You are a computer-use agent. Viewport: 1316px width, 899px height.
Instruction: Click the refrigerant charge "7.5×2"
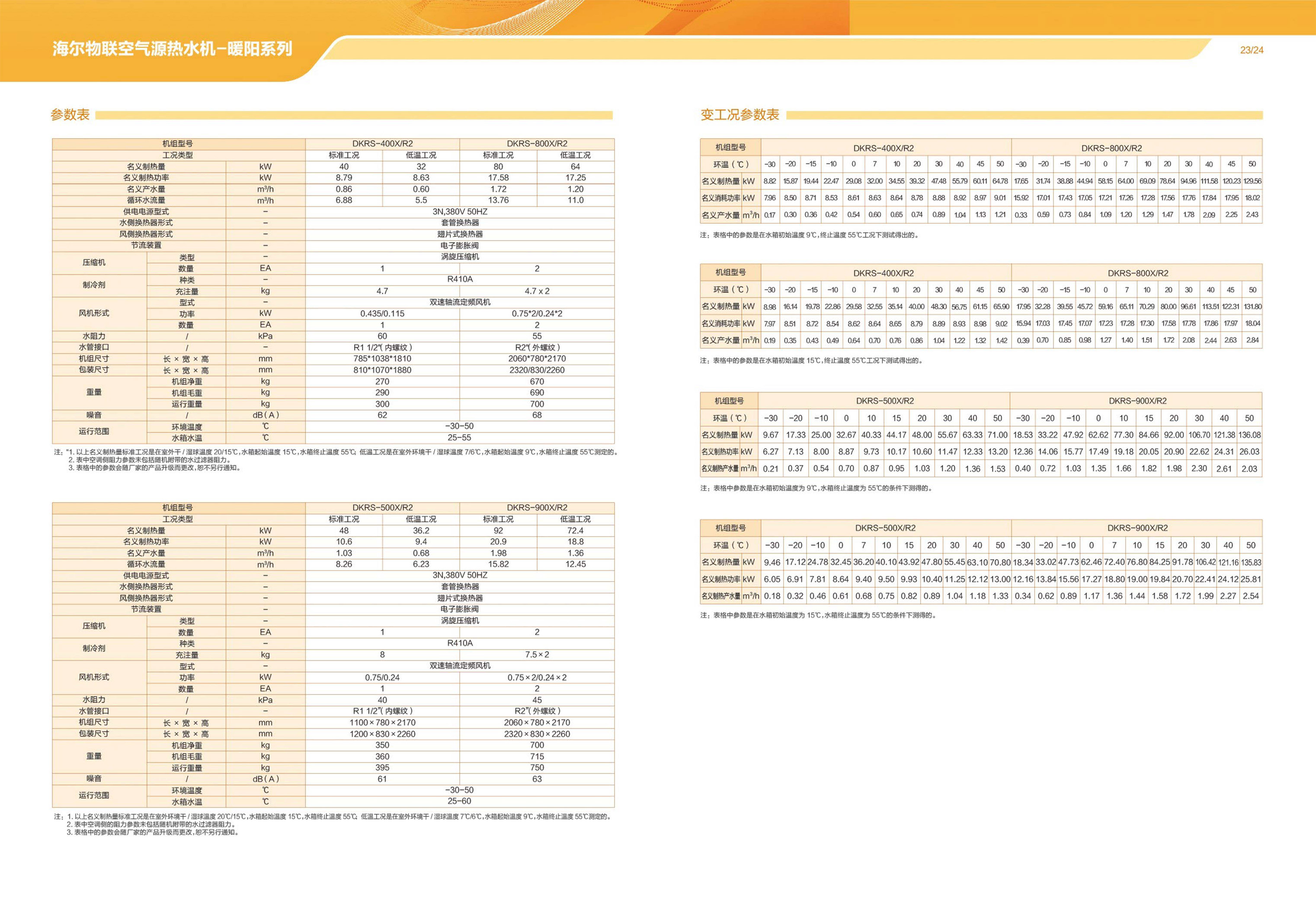coord(537,654)
